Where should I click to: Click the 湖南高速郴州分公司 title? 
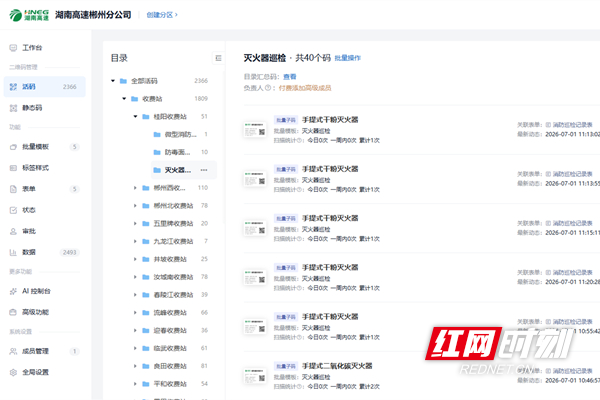click(93, 15)
